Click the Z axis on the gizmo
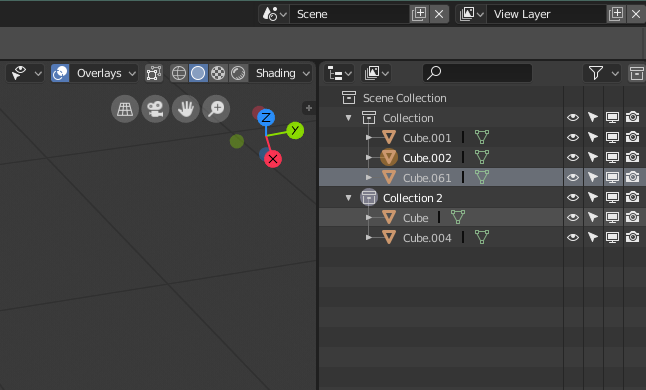The height and width of the screenshot is (390, 646). 266,118
